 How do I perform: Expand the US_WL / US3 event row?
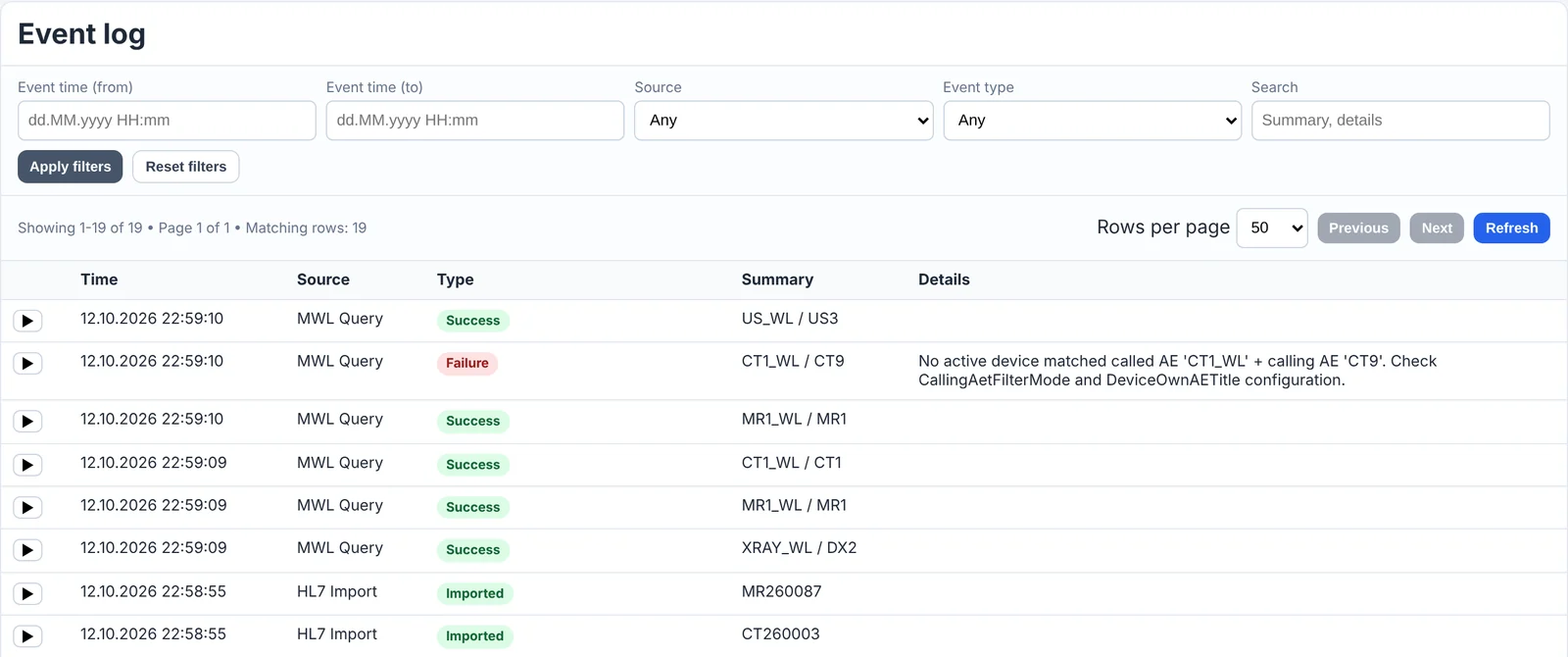[x=27, y=321]
